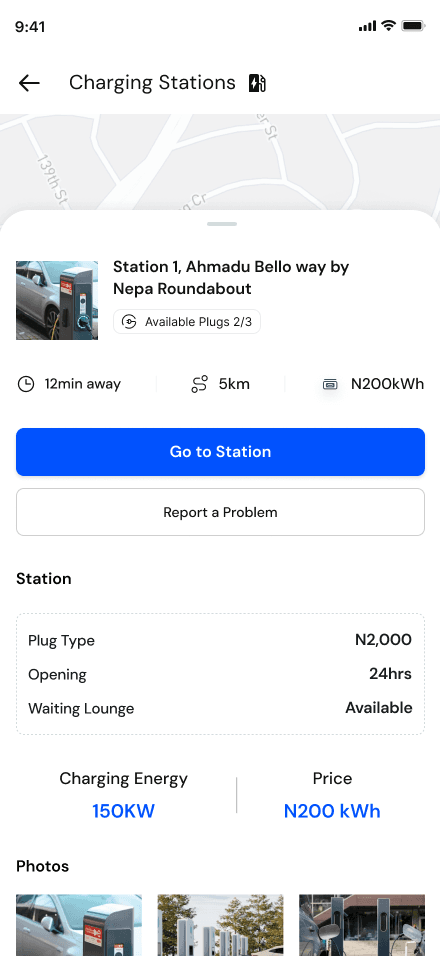Viewport: 440px width, 956px height.
Task: Select the Plug Type row
Action: tap(220, 640)
